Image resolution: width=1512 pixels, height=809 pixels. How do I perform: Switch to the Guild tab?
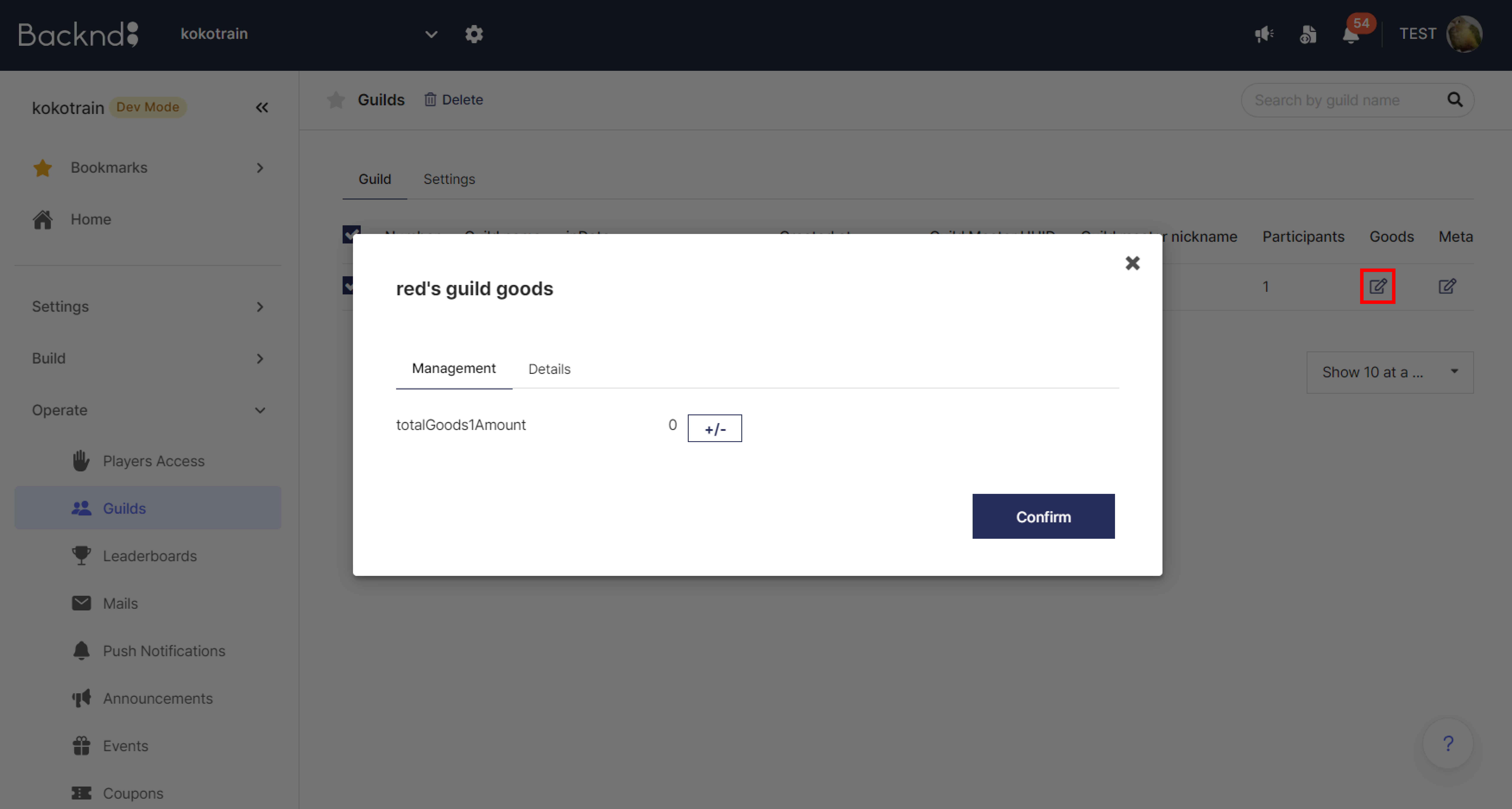pyautogui.click(x=375, y=179)
